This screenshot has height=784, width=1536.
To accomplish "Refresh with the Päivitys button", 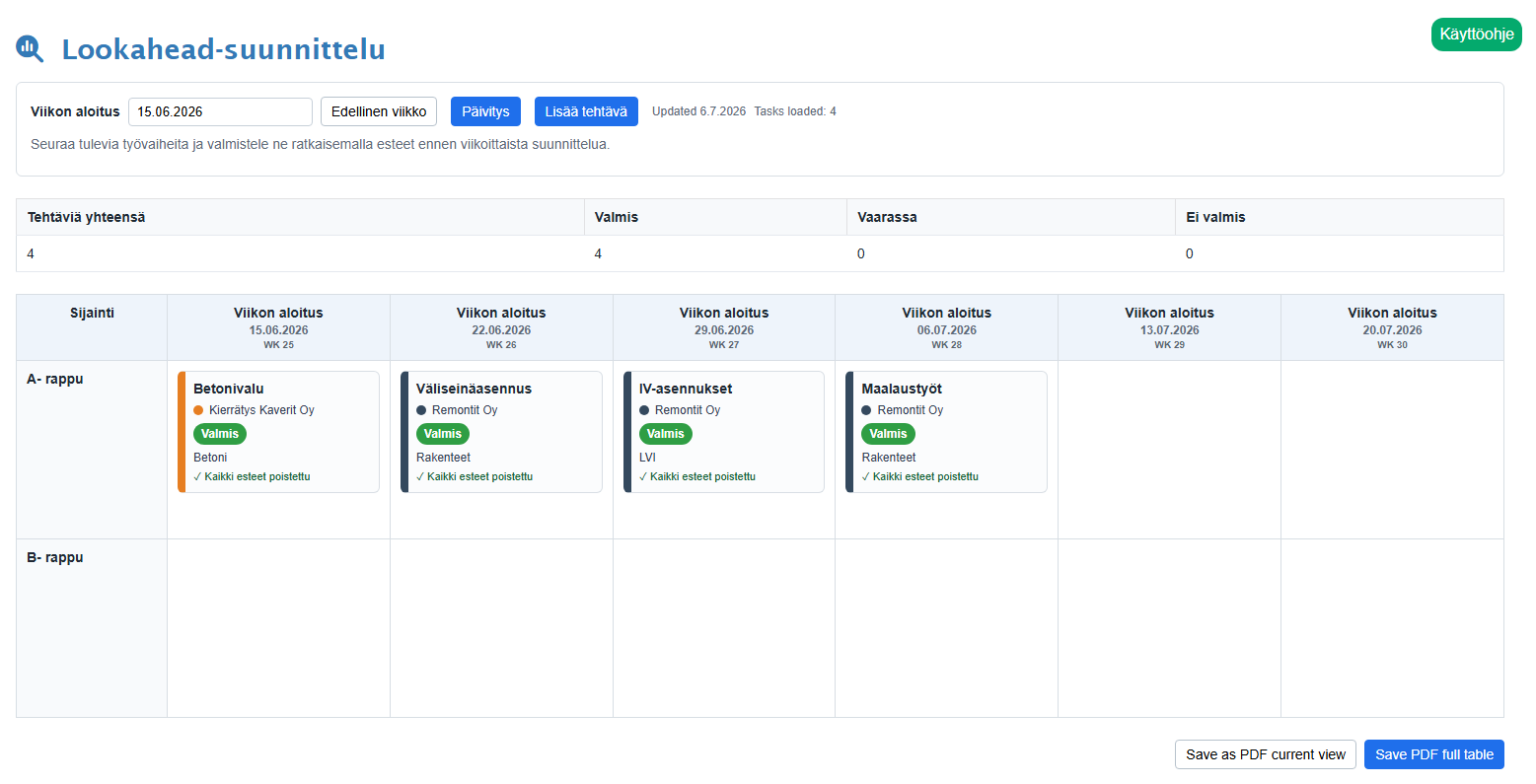I will [x=485, y=111].
